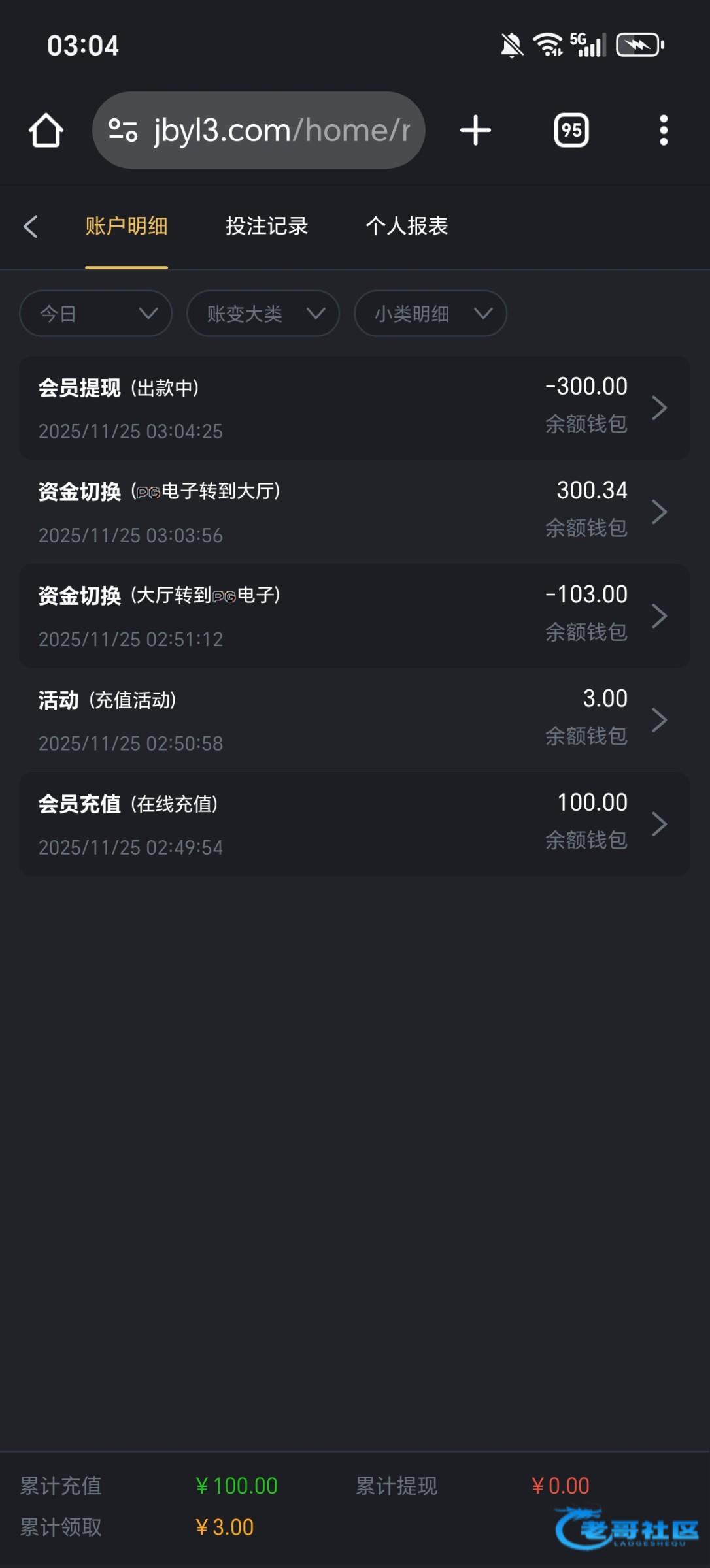
Task: Open the -103.00 资金切换 transfer entry
Action: tap(354, 615)
